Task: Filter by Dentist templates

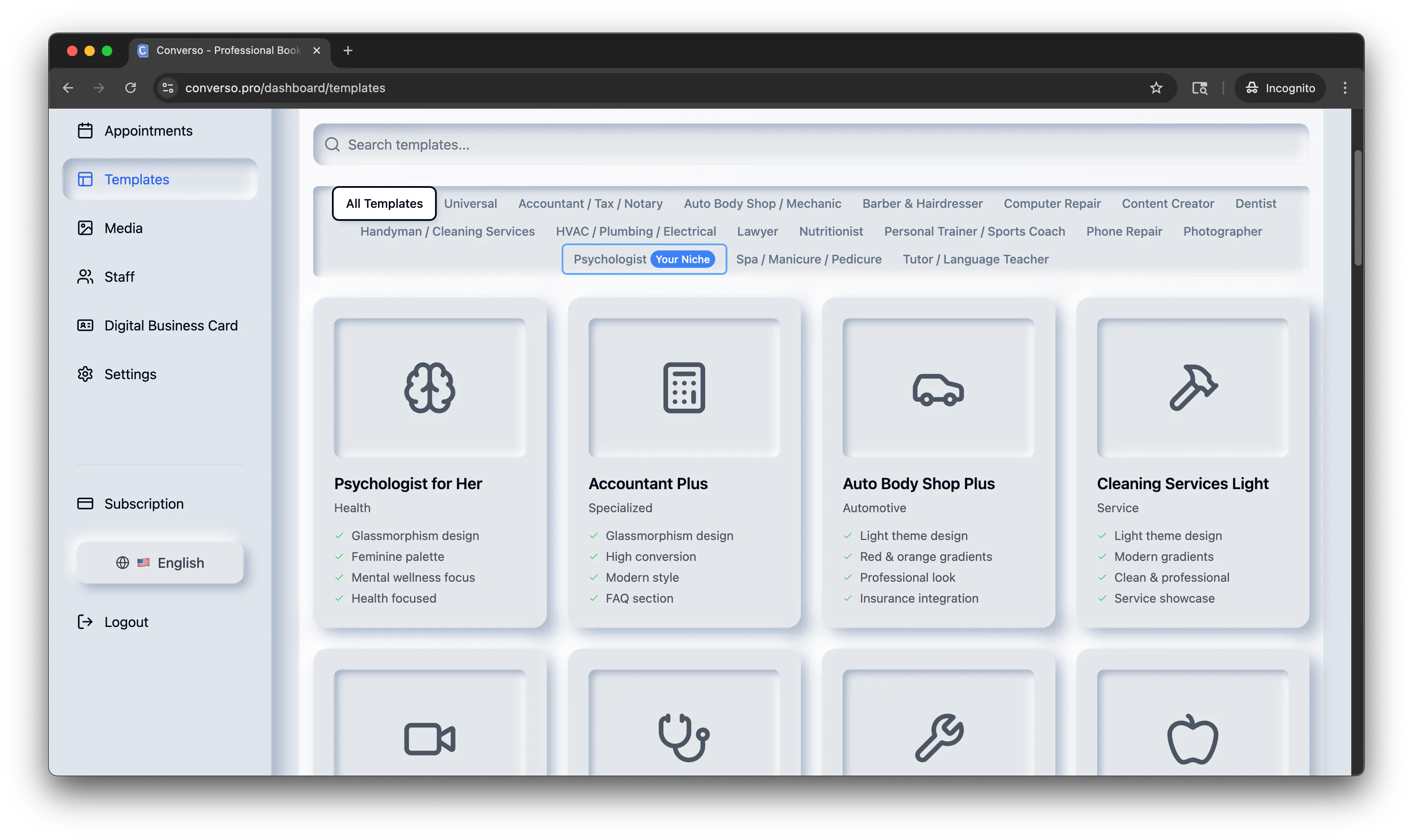Action: coord(1256,203)
